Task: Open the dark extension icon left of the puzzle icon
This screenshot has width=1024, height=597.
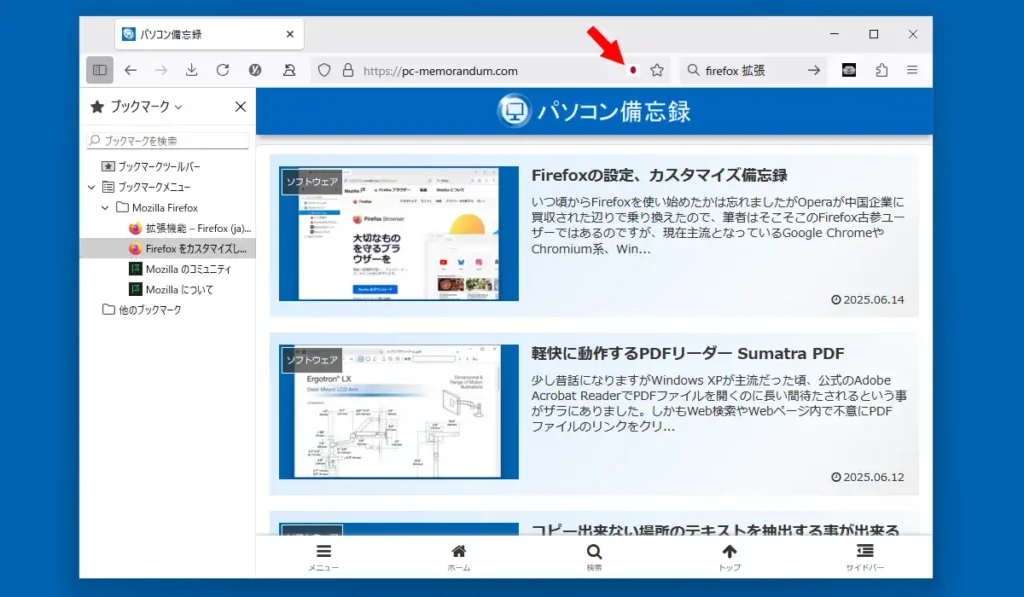Action: pyautogui.click(x=848, y=70)
